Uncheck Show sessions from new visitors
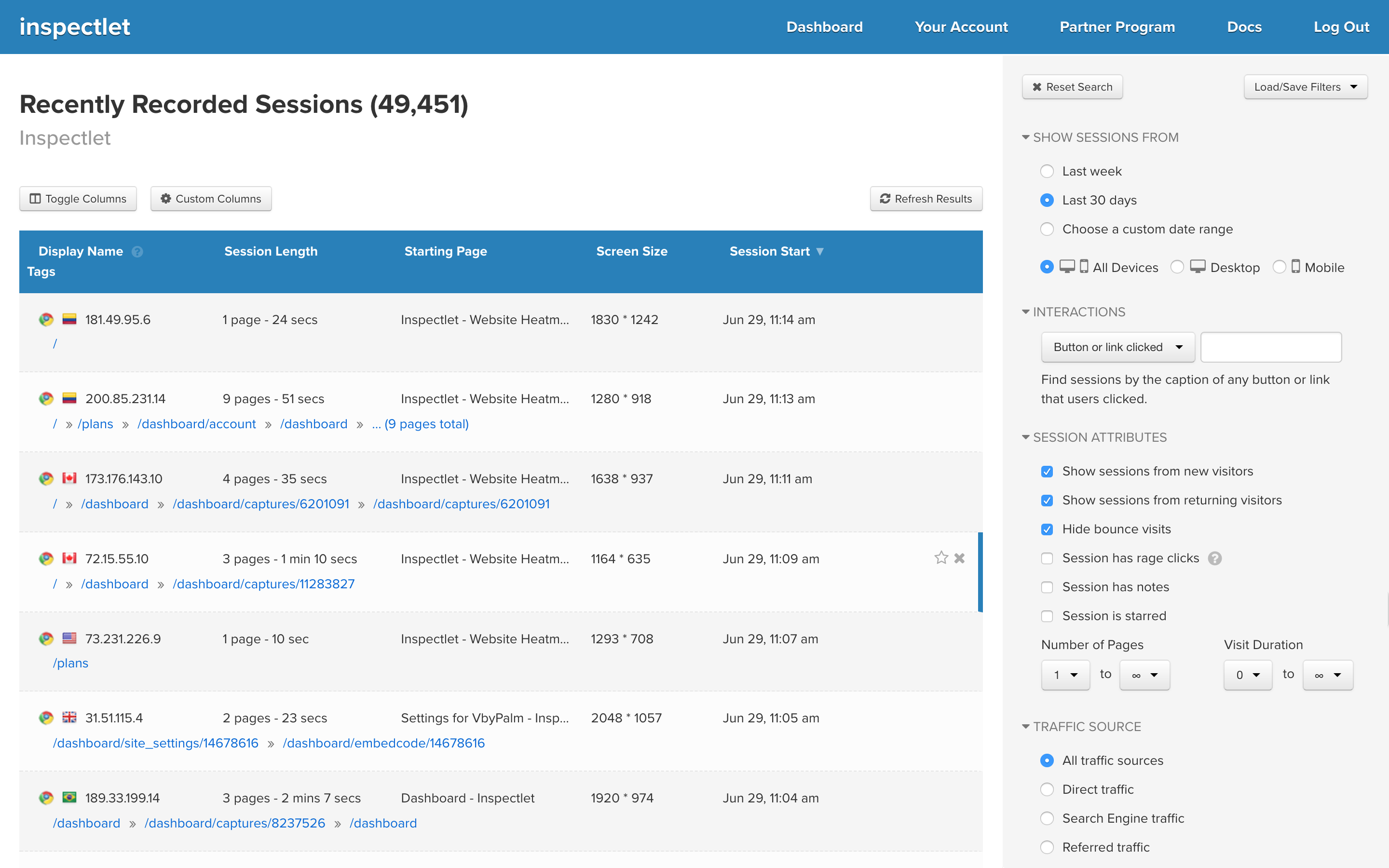The width and height of the screenshot is (1389, 868). 1047,471
